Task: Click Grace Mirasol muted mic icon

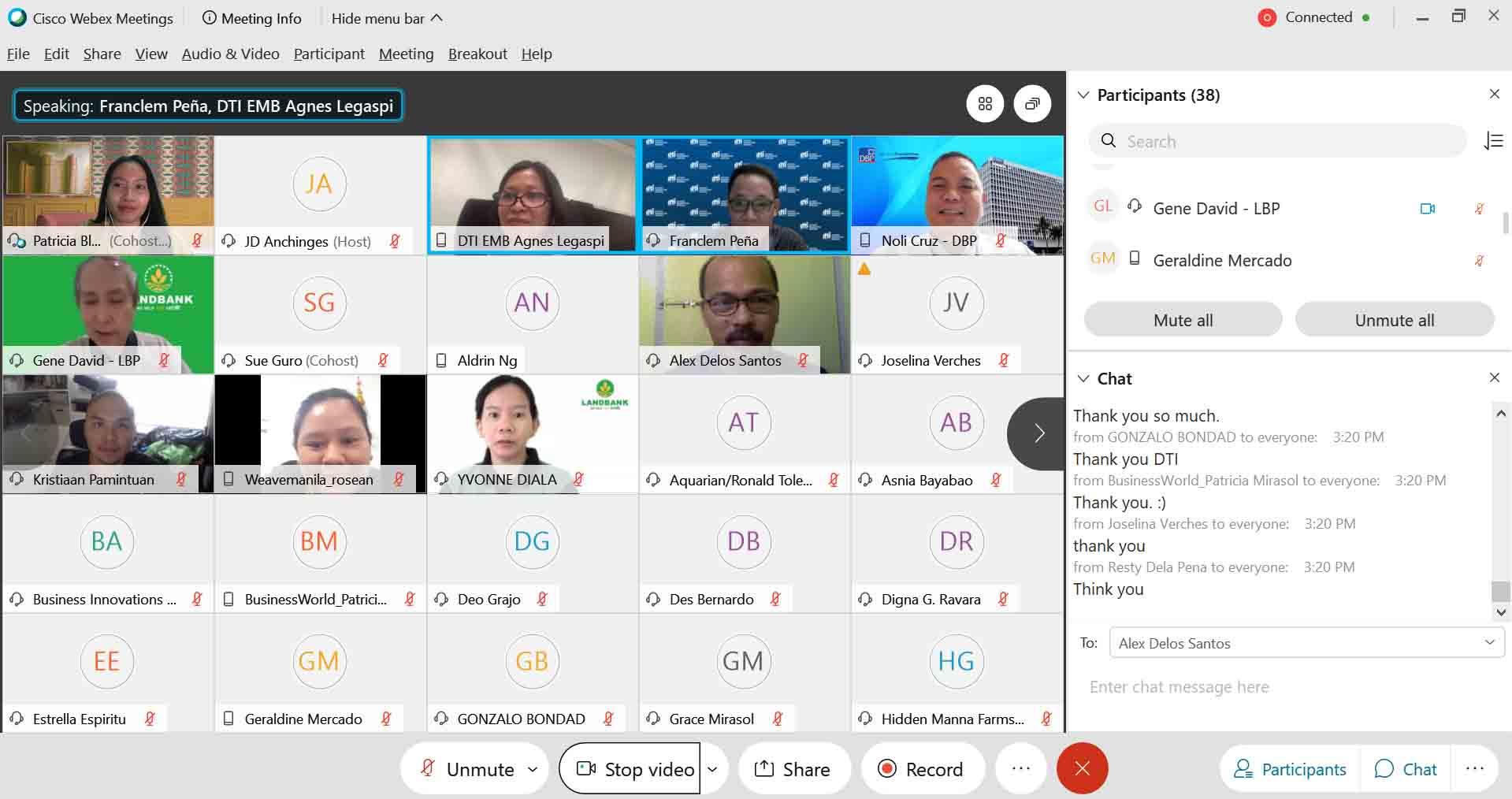Action: (778, 719)
